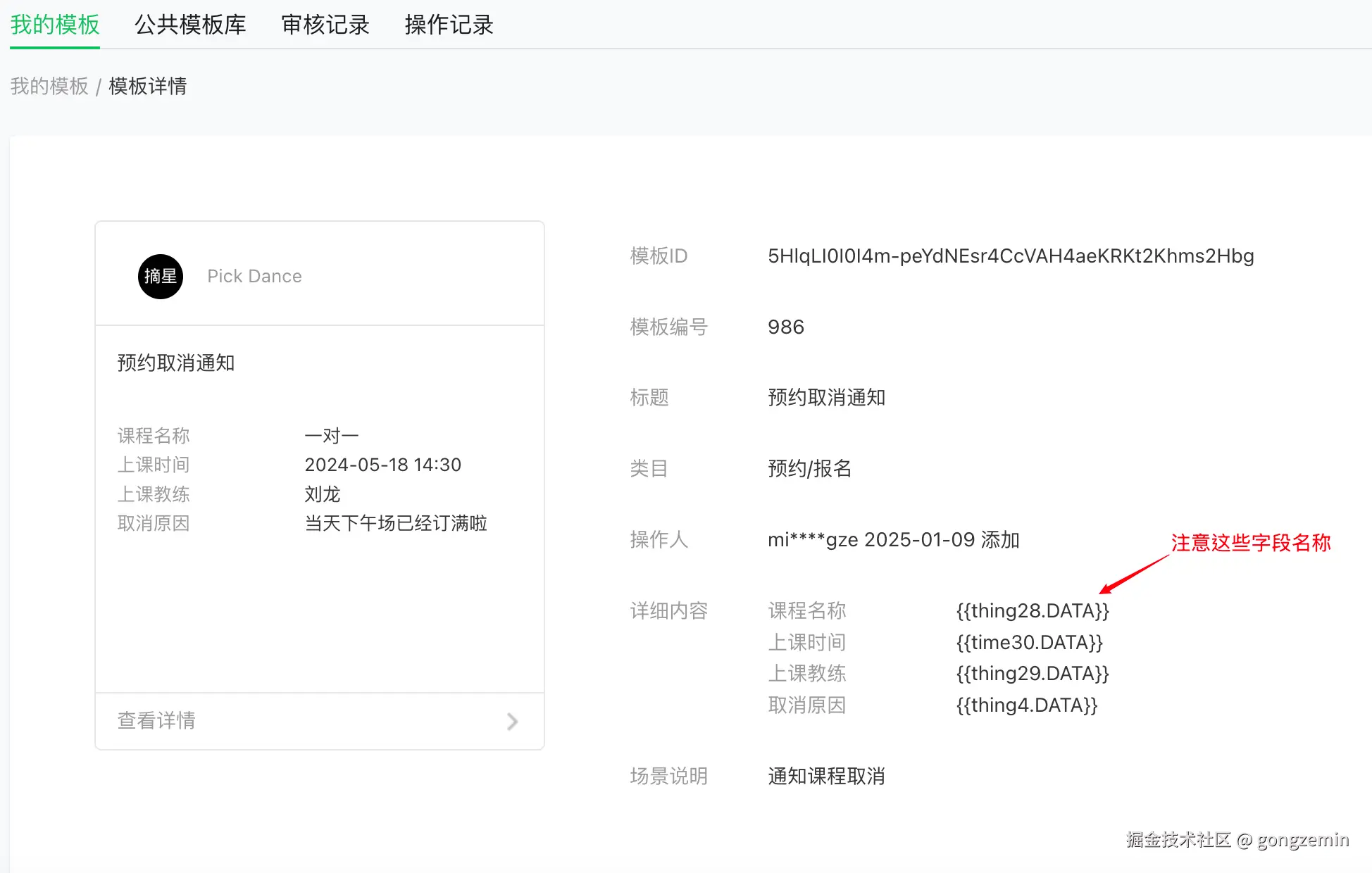Click the 预约/报名 category value
The image size is (1372, 873).
809,468
